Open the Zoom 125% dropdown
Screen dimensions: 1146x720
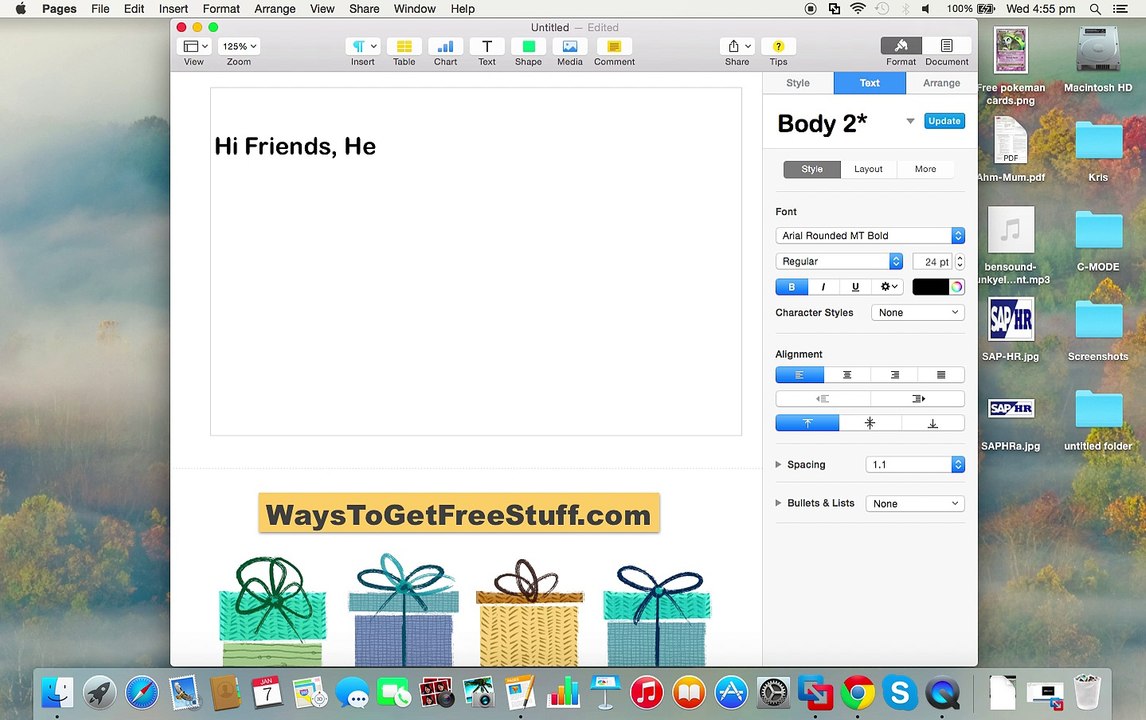240,46
